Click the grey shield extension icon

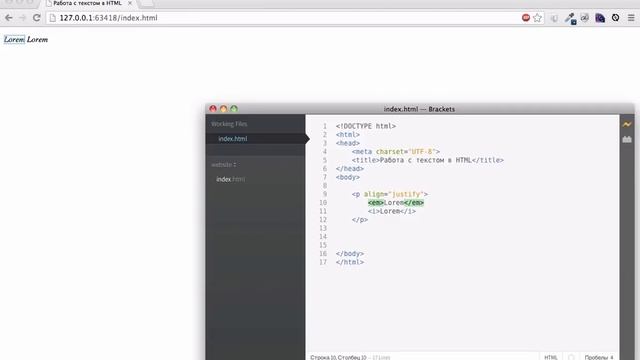[554, 18]
